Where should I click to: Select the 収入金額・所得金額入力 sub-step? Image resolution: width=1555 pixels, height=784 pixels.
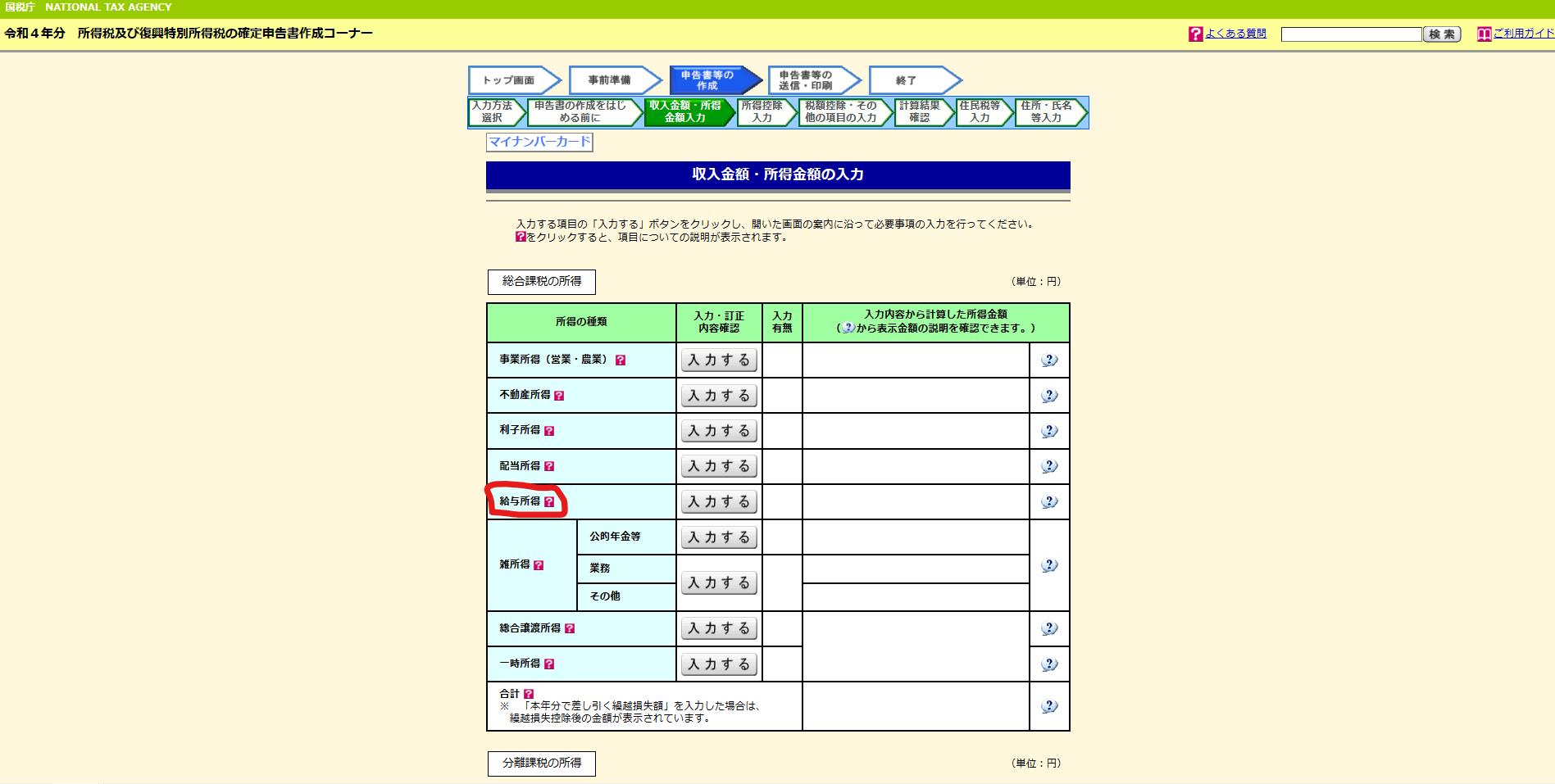point(689,112)
